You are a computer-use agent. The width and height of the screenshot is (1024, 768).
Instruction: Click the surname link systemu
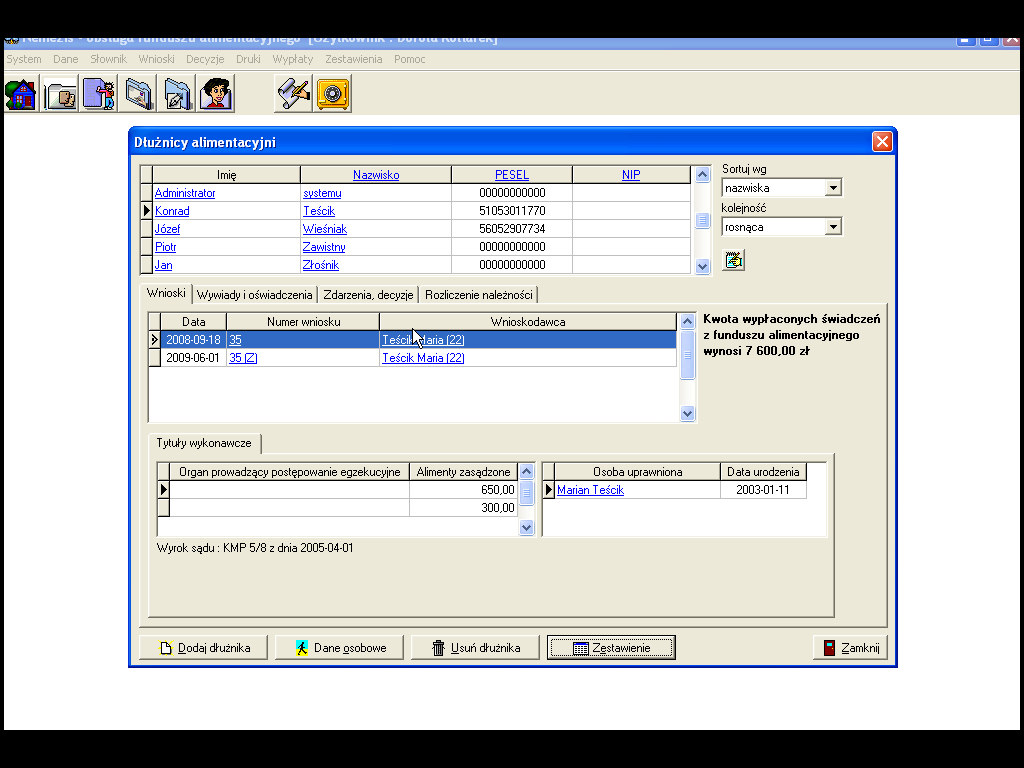322,193
